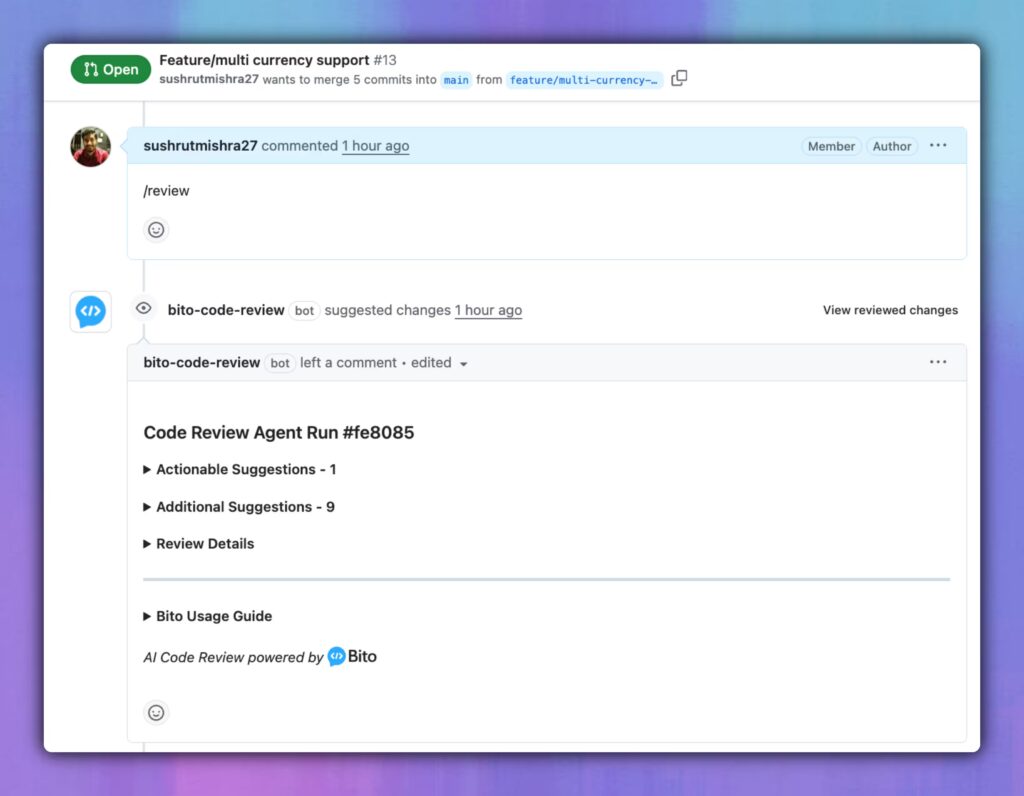This screenshot has height=796, width=1024.
Task: Click the suggested changes 1 hour ago timestamp
Action: click(488, 310)
